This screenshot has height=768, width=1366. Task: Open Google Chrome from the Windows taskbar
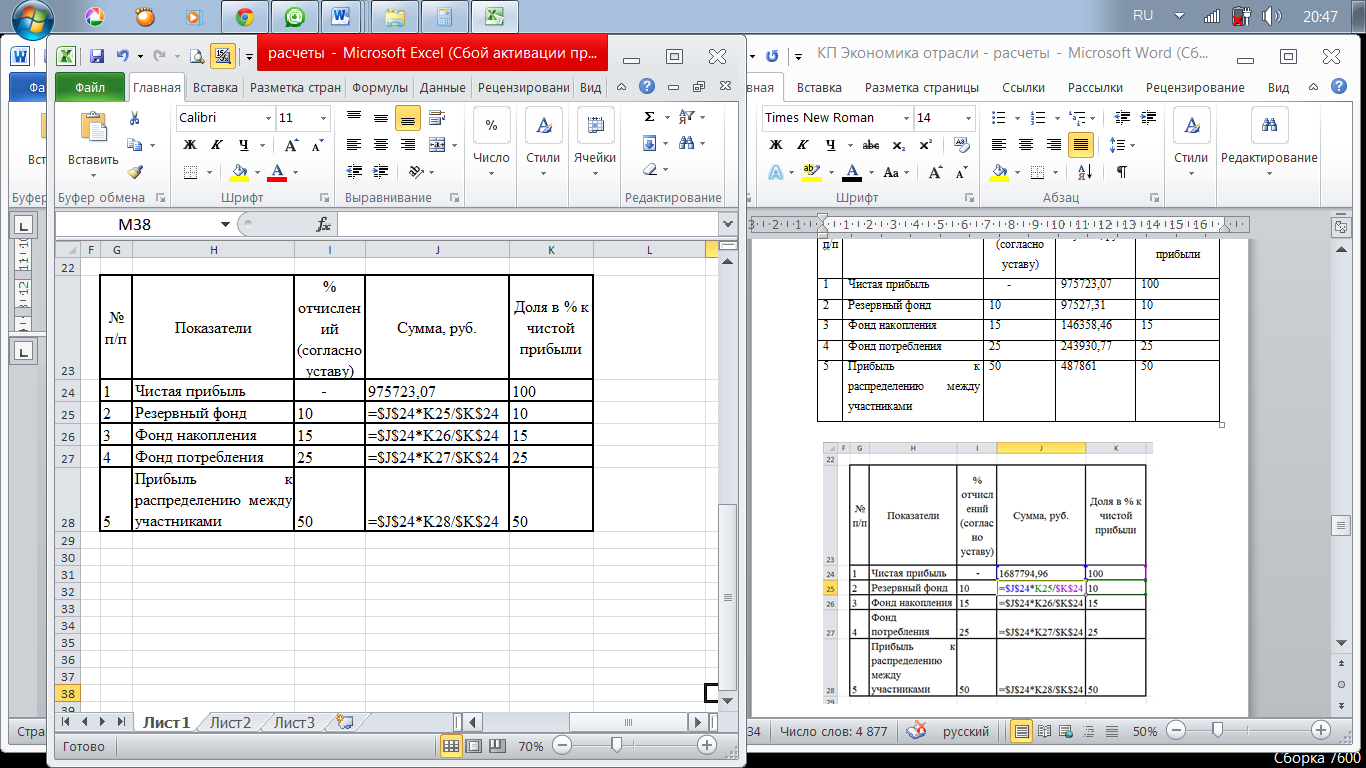[x=243, y=17]
